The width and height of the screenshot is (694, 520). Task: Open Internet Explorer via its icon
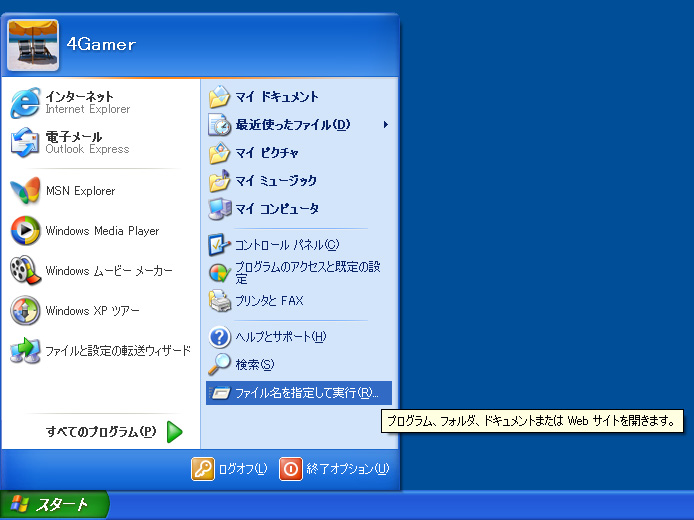tap(25, 103)
